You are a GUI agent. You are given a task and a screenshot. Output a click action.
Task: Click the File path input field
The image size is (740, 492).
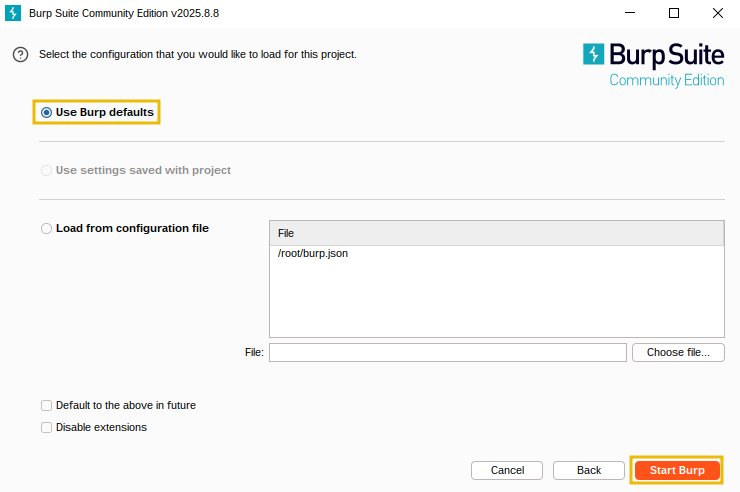pyautogui.click(x=447, y=352)
